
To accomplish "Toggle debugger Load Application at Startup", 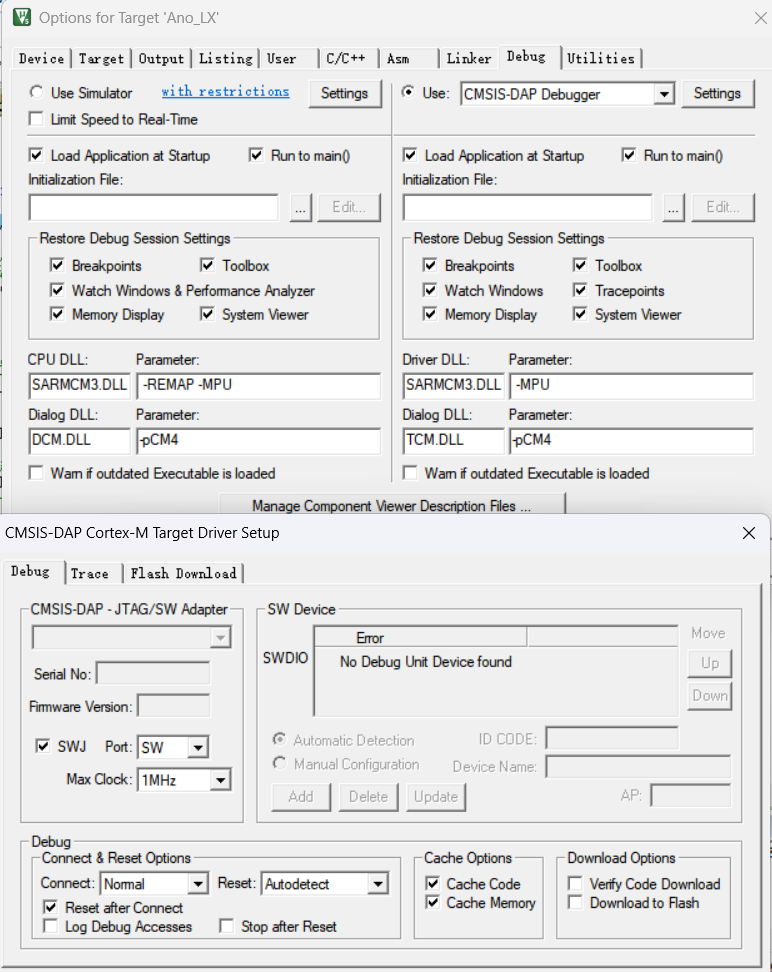I will click(x=410, y=155).
